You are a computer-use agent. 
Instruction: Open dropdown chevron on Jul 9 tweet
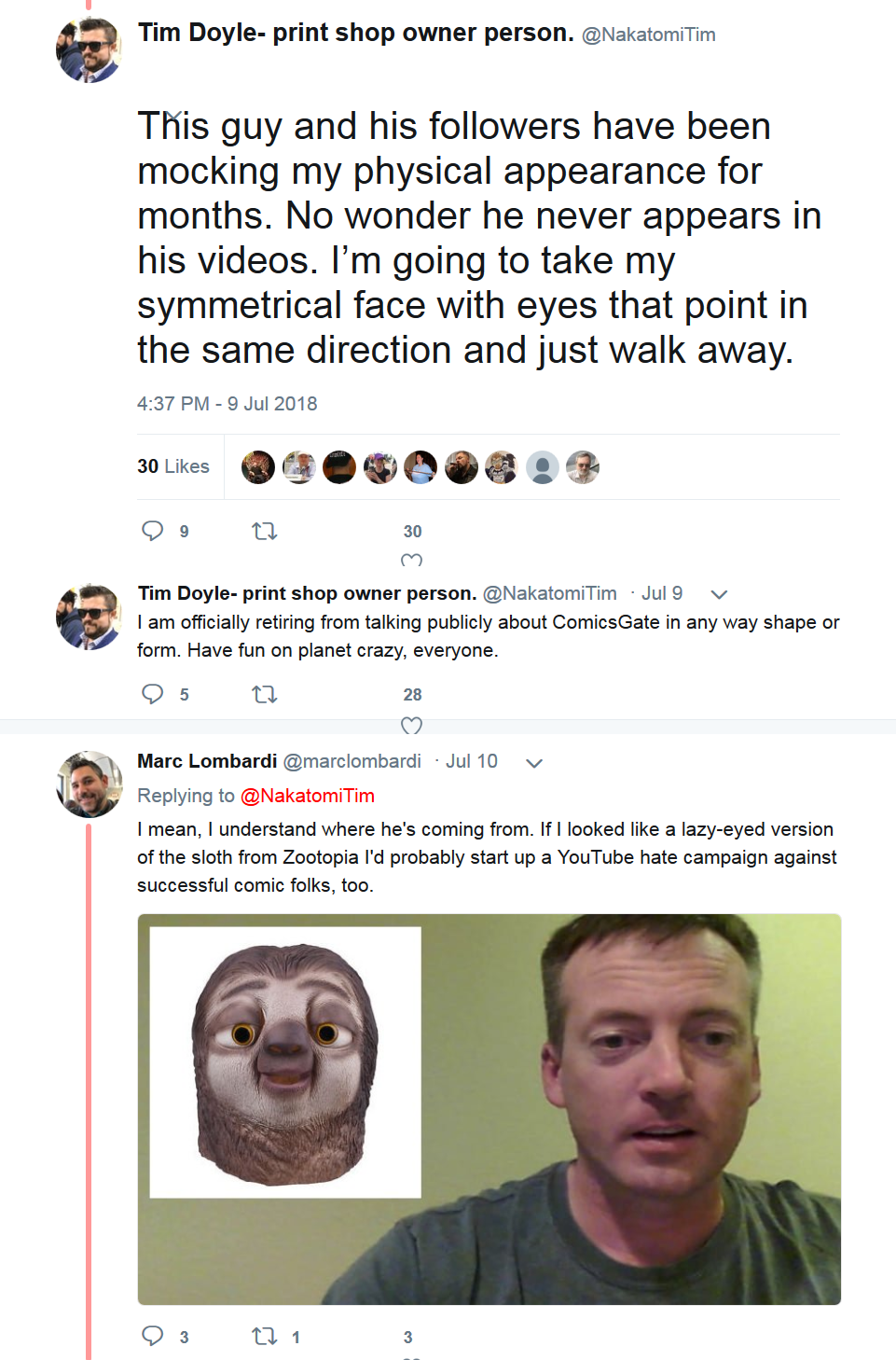coord(719,594)
